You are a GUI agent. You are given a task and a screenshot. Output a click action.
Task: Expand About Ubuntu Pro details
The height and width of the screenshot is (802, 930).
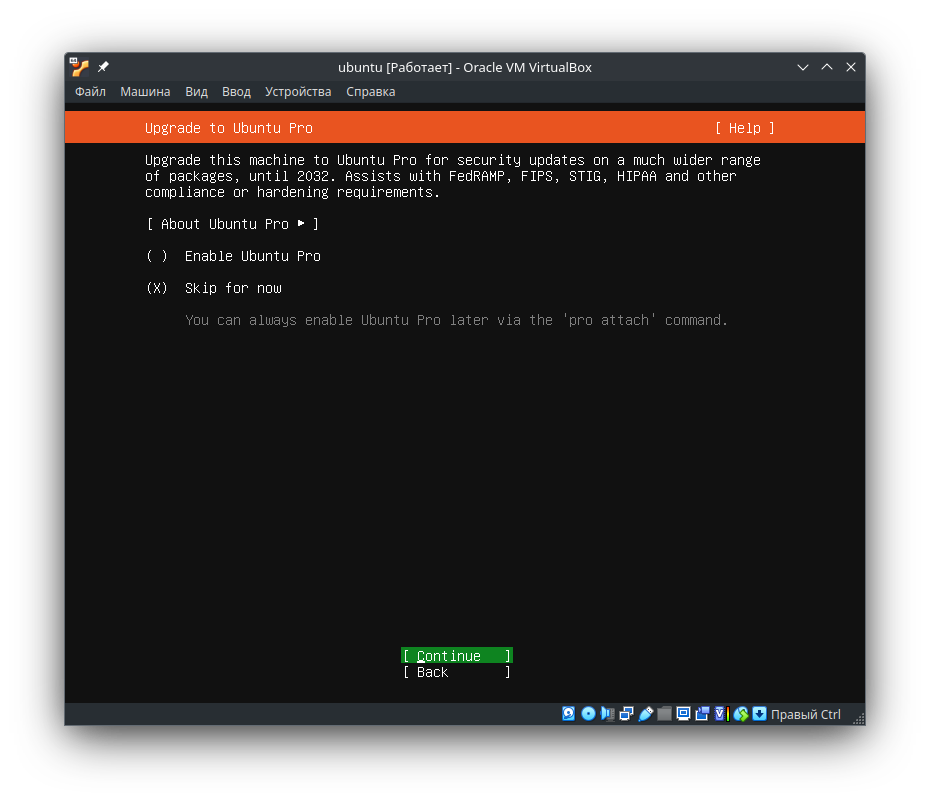(x=232, y=223)
